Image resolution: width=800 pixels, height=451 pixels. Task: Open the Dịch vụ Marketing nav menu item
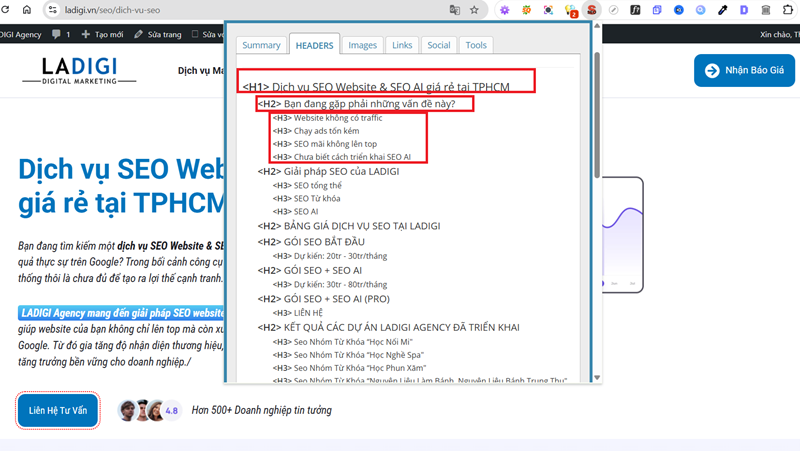click(x=201, y=70)
